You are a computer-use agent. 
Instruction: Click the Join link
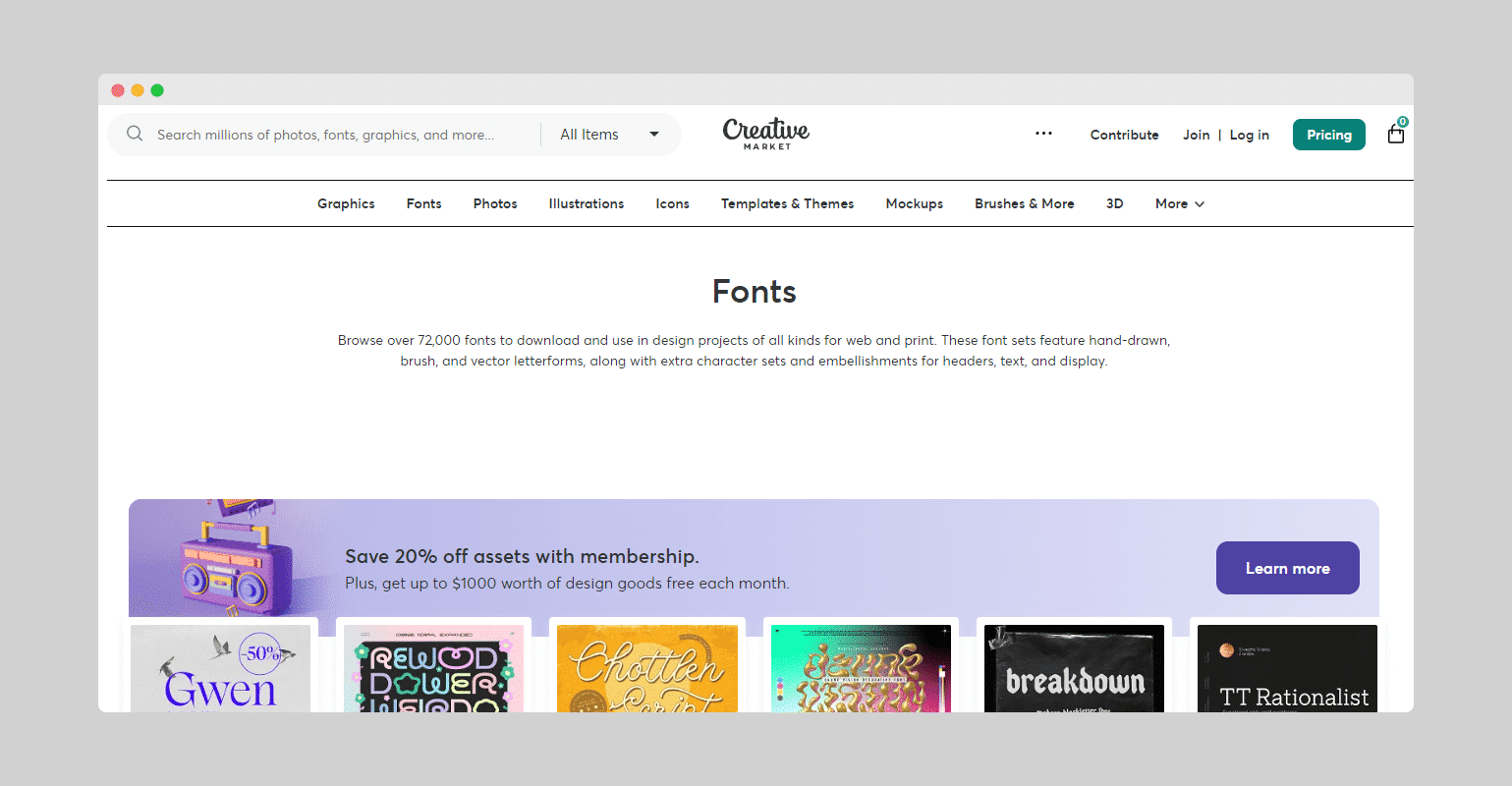[x=1197, y=135]
